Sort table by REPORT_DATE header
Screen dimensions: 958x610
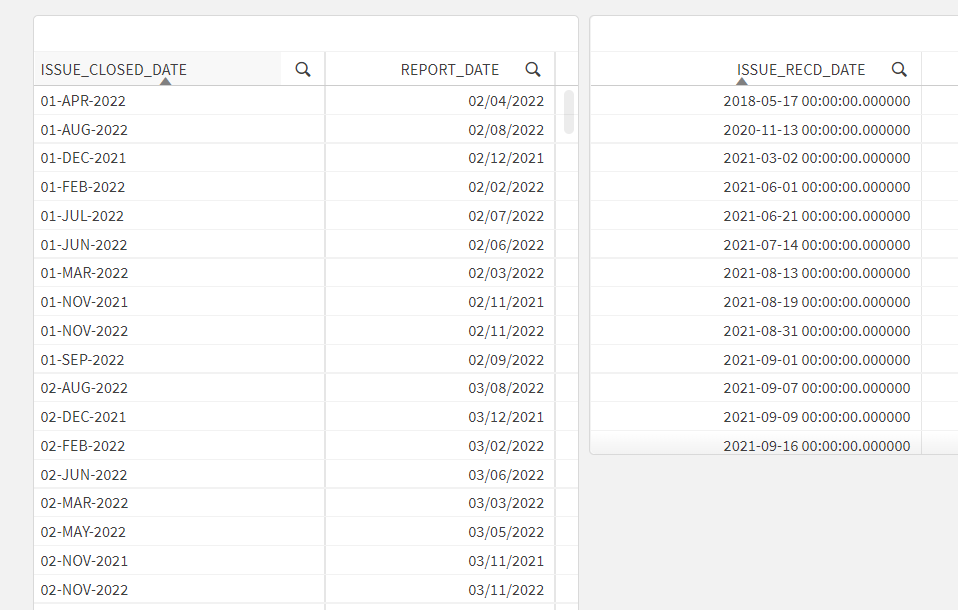coord(449,69)
